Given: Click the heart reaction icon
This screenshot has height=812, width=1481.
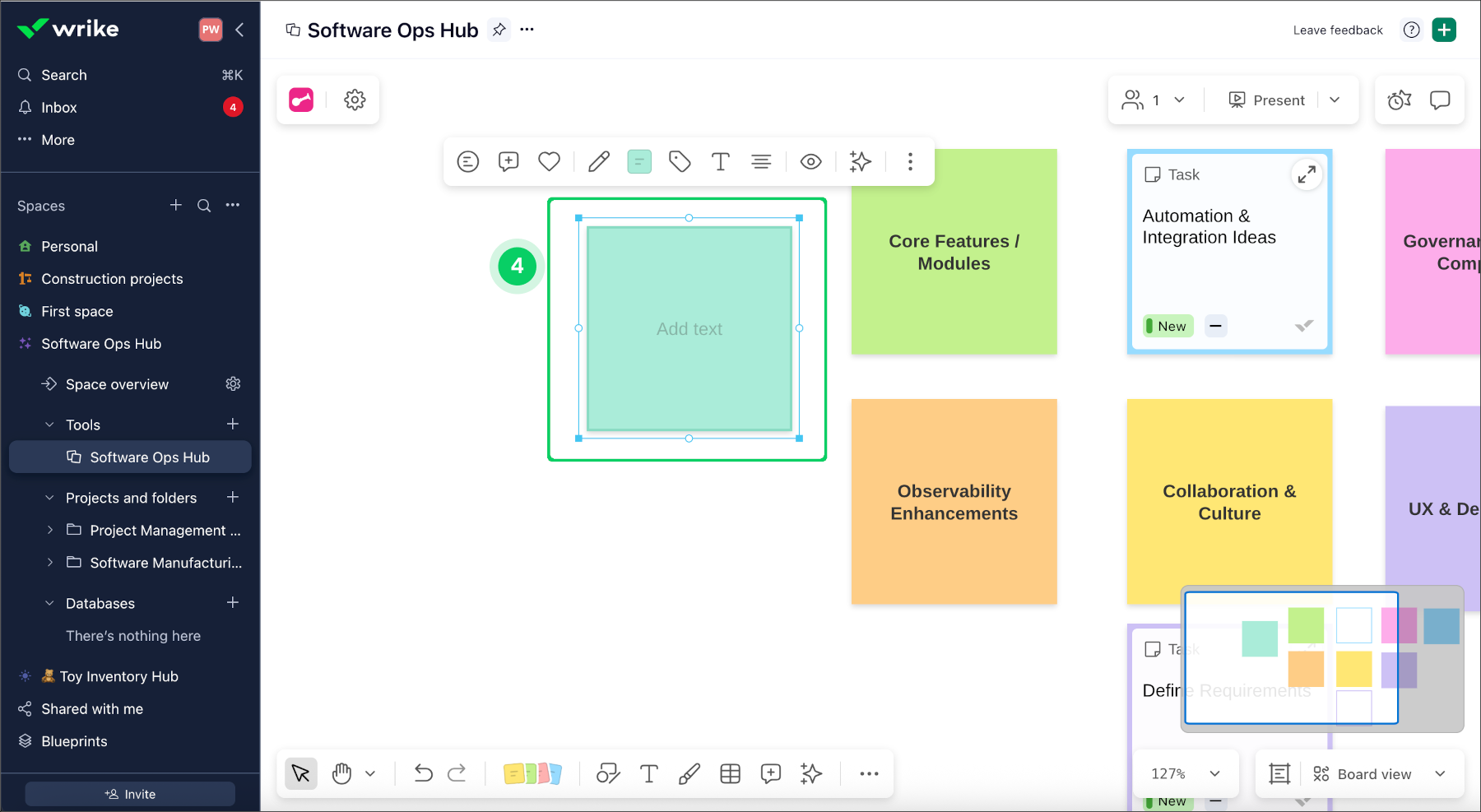Looking at the screenshot, I should click(x=549, y=161).
